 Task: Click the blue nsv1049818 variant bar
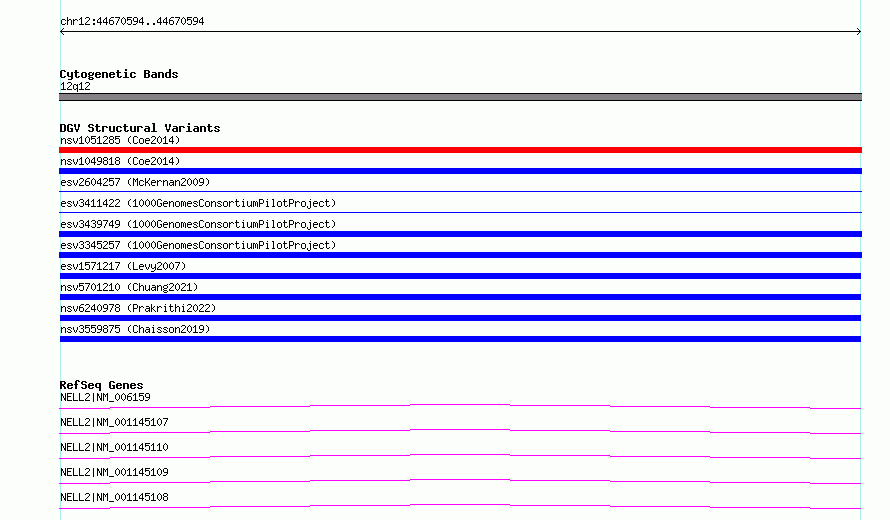click(x=460, y=171)
